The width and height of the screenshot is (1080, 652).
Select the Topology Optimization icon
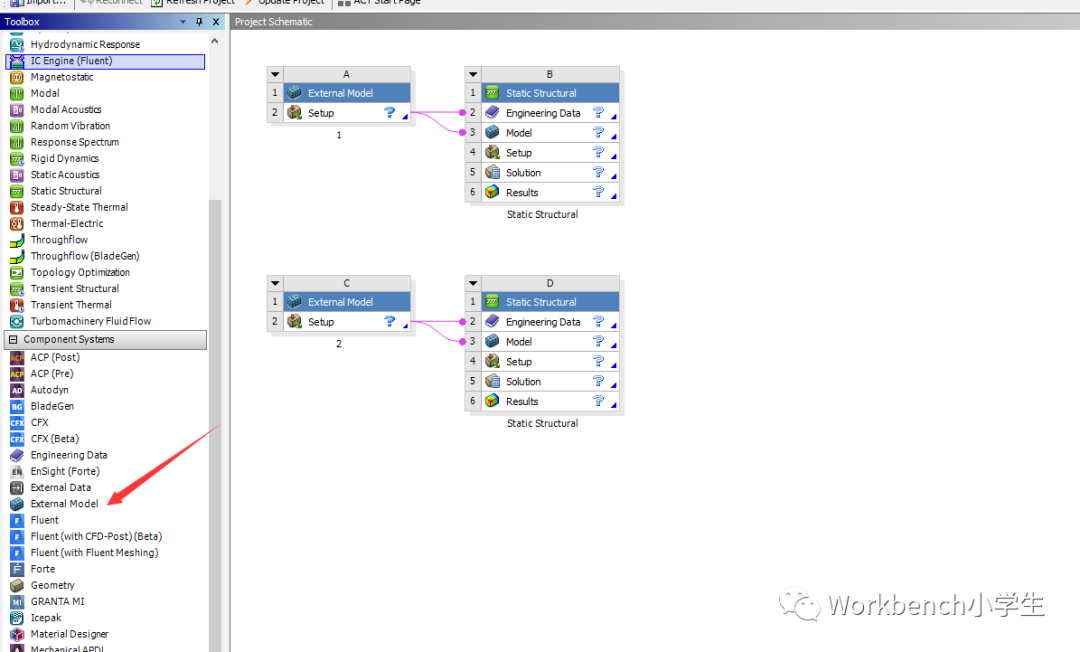(x=17, y=273)
